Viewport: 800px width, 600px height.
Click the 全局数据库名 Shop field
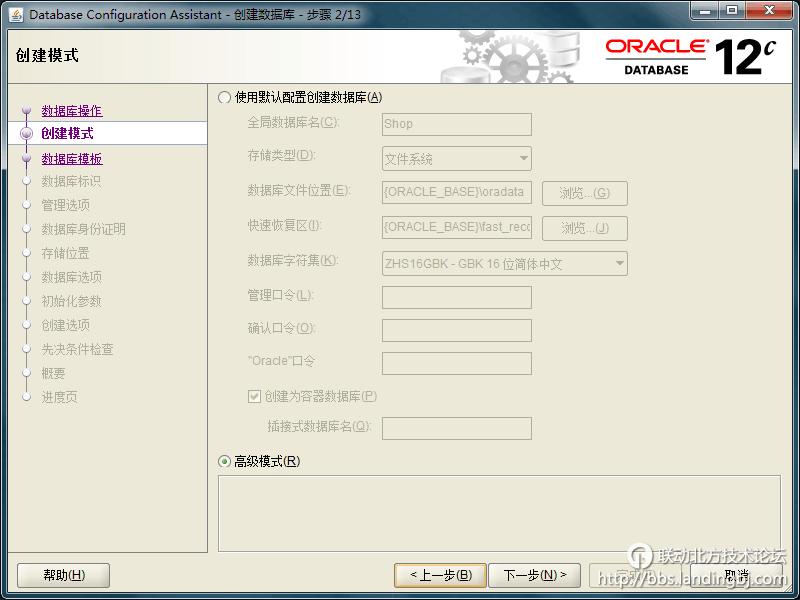click(x=457, y=124)
